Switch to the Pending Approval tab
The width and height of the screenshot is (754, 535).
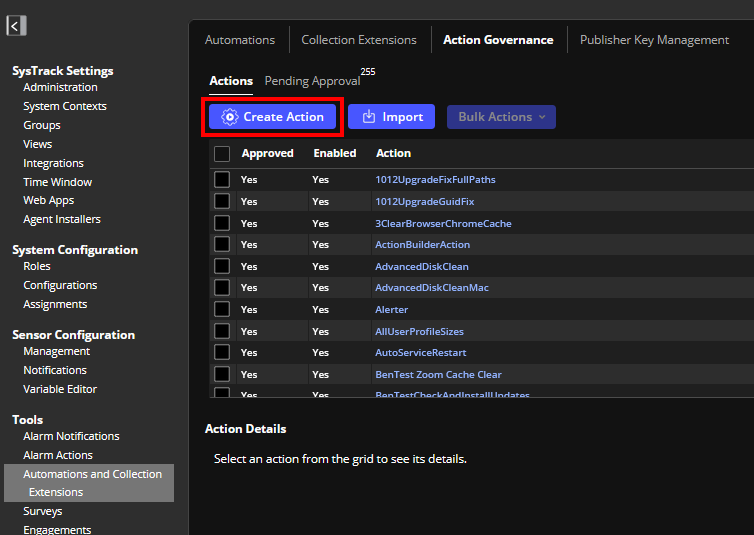pyautogui.click(x=312, y=81)
